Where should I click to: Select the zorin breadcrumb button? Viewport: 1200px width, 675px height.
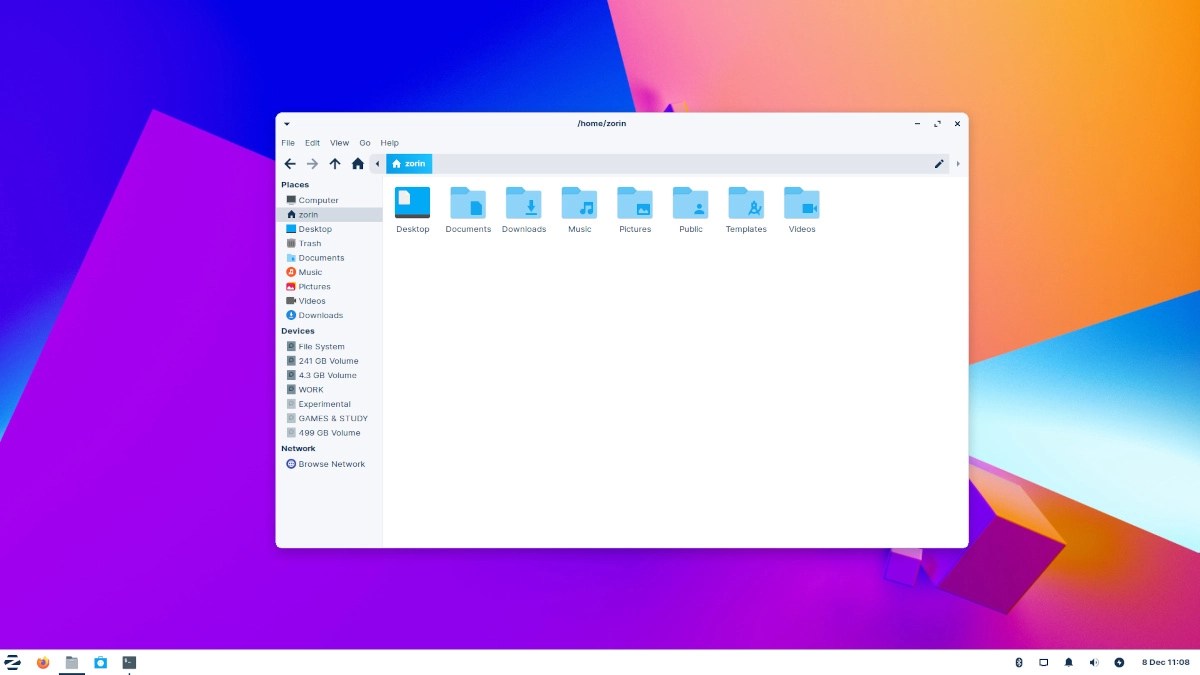[409, 163]
